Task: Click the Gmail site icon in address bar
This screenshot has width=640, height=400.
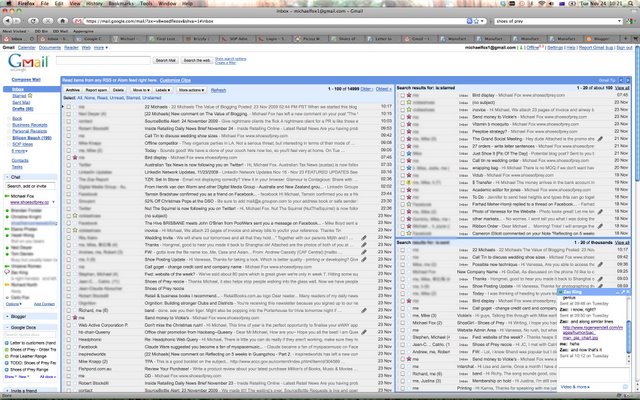Action: coord(78,21)
